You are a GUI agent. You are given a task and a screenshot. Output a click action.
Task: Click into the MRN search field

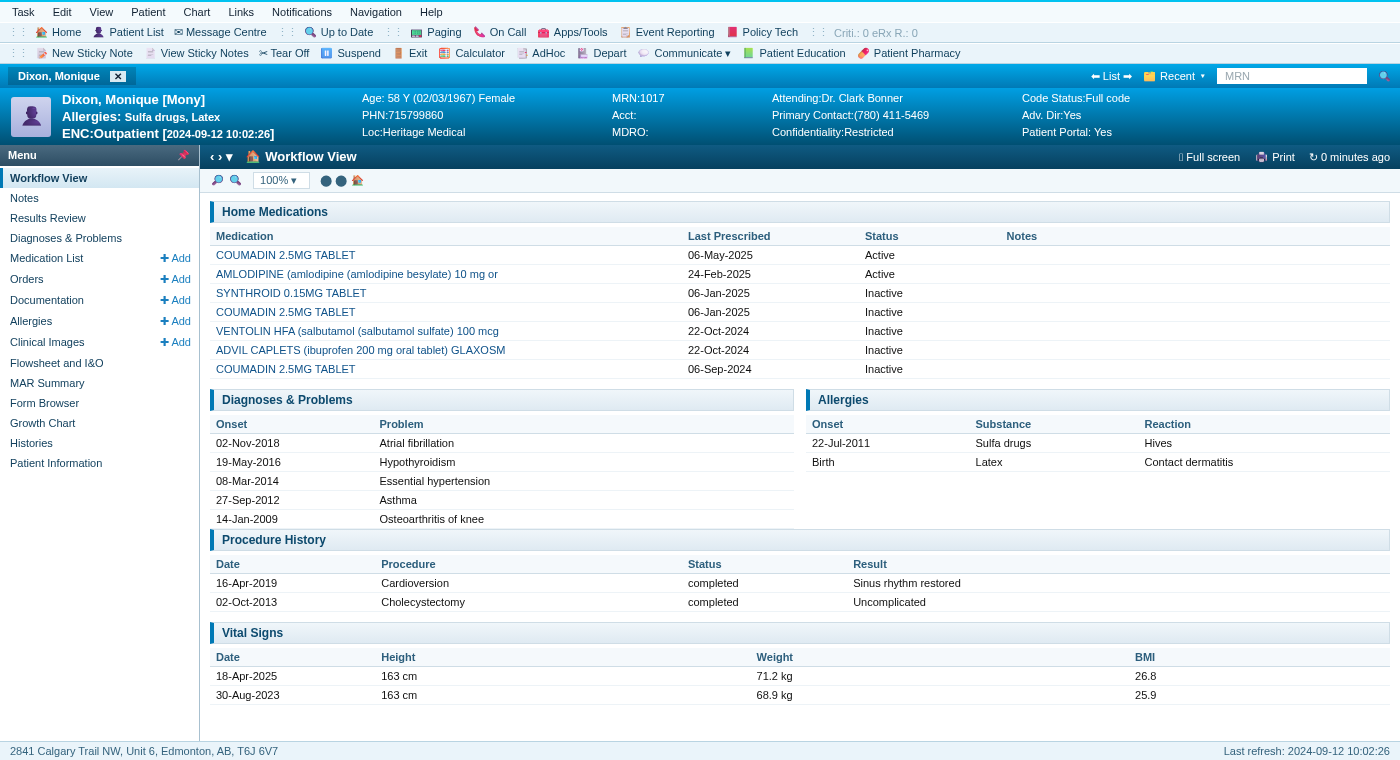[1292, 76]
